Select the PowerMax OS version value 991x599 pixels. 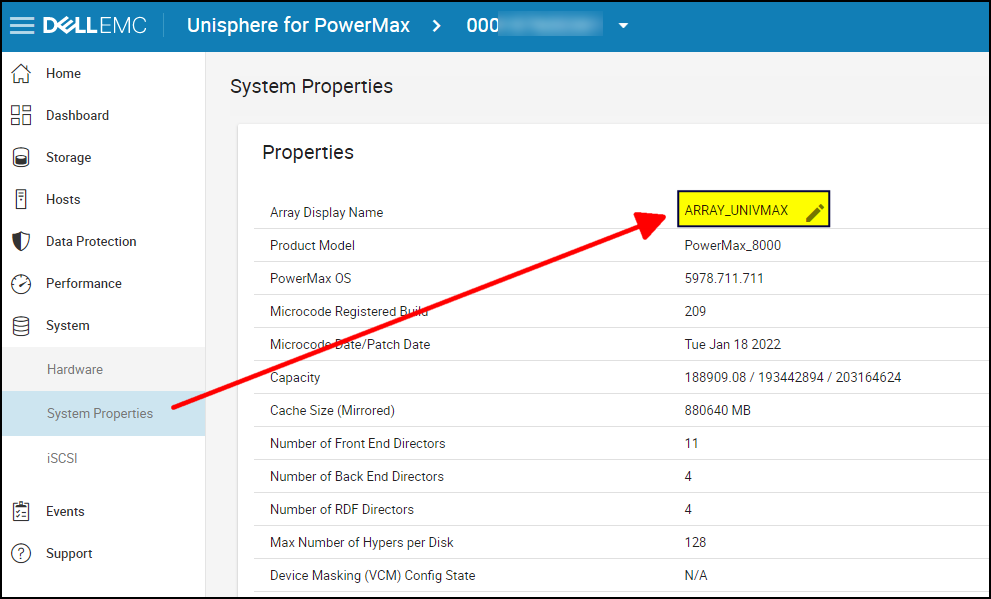pos(724,278)
